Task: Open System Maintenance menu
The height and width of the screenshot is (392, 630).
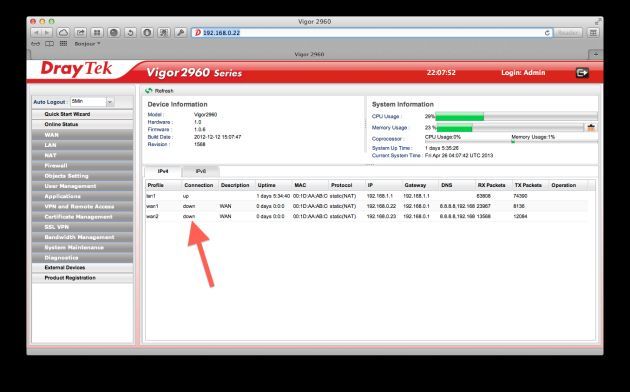Action: [82, 247]
